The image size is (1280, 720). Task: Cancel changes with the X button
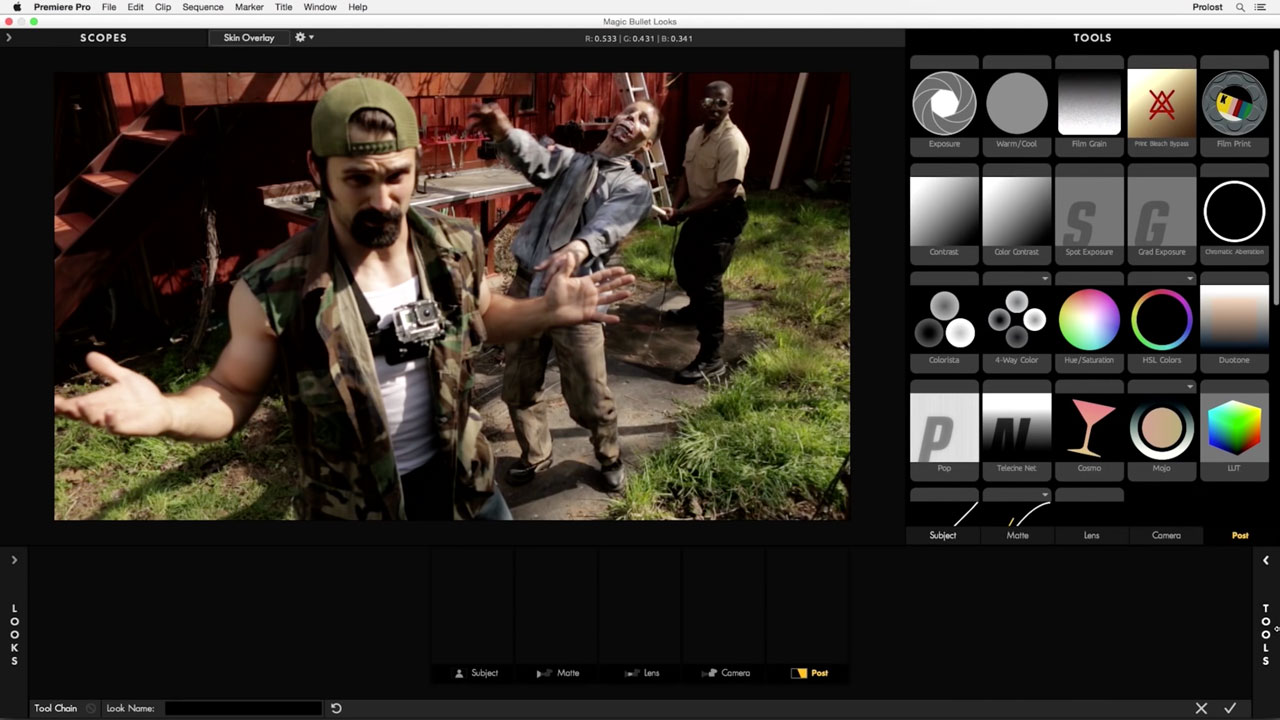(1201, 708)
